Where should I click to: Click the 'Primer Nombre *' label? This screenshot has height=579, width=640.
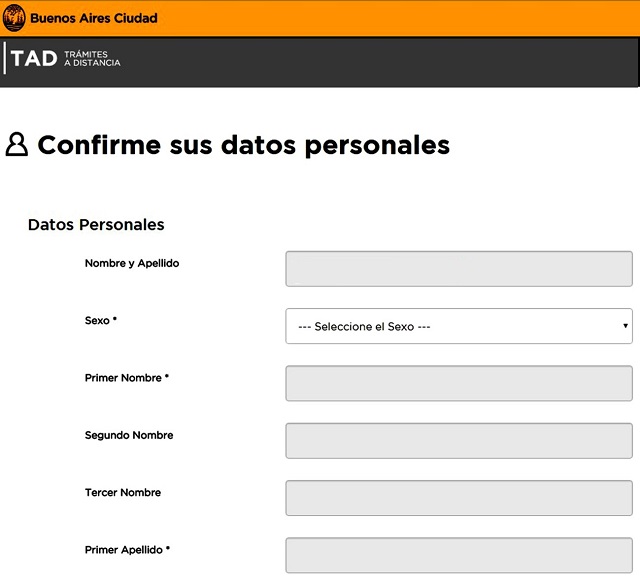coord(127,378)
